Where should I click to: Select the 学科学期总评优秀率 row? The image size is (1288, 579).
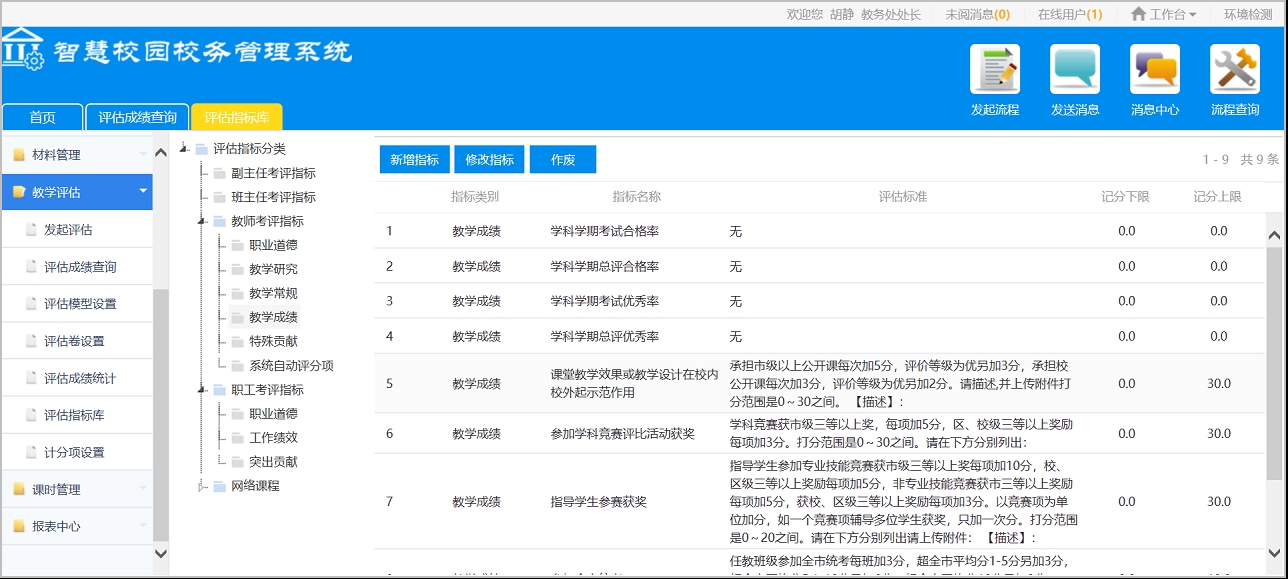click(820, 336)
